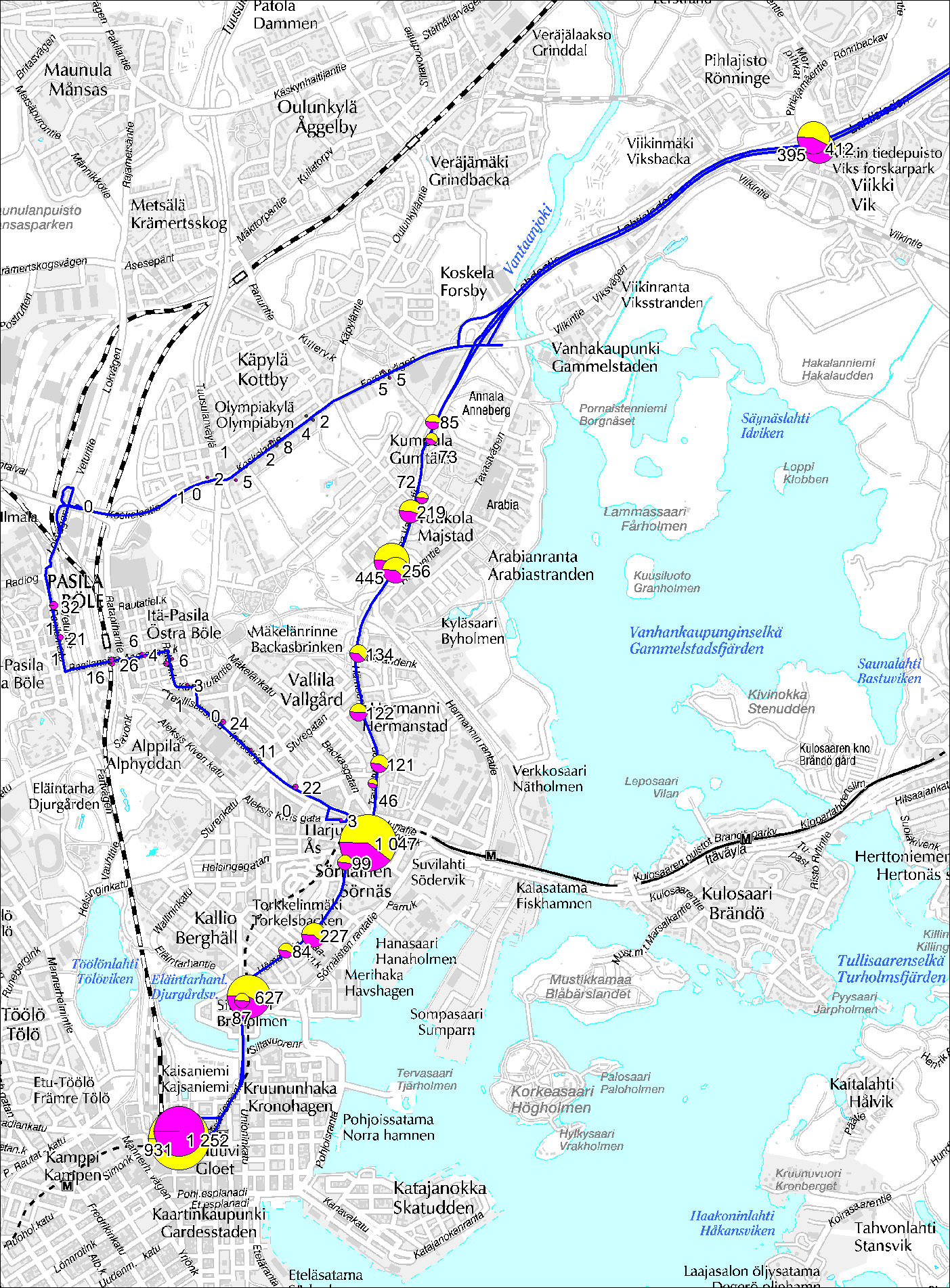Click the Säynäslahti Idviken water label
This screenshot has height=1288, width=950.
[775, 425]
